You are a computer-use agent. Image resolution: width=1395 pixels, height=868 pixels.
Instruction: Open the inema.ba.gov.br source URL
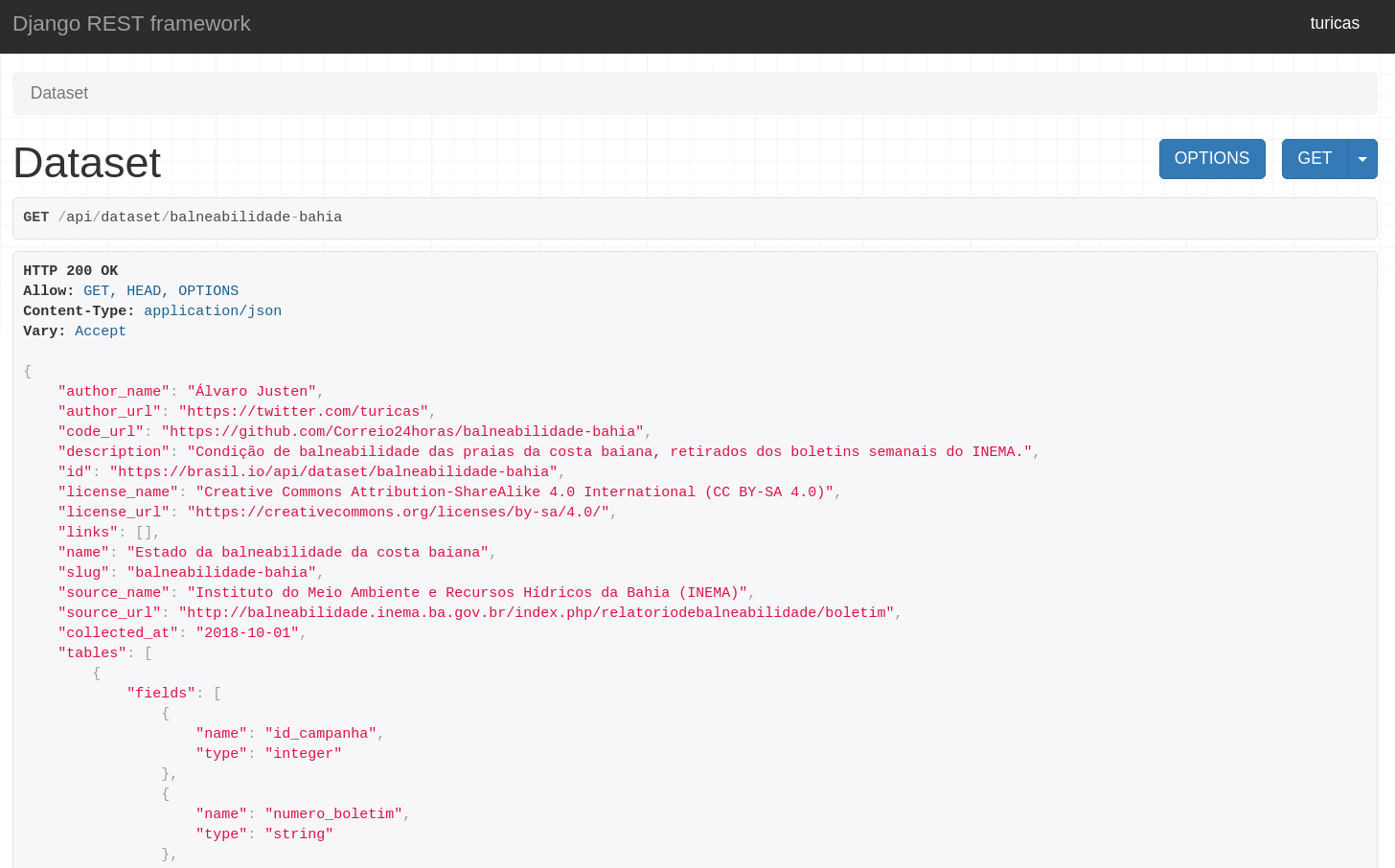click(537, 613)
